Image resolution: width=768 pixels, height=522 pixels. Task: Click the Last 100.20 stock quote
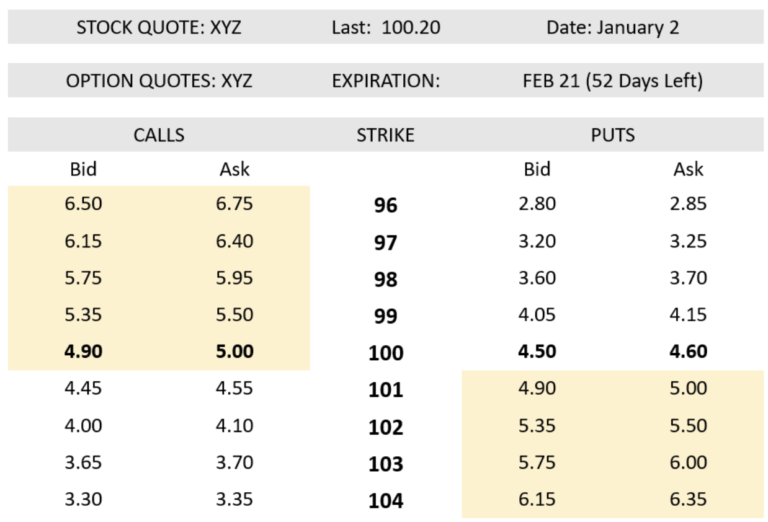coord(386,27)
